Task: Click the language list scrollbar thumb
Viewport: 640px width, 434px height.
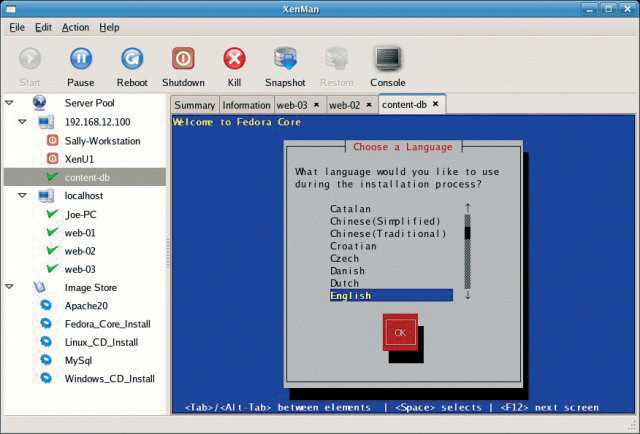Action: [468, 233]
